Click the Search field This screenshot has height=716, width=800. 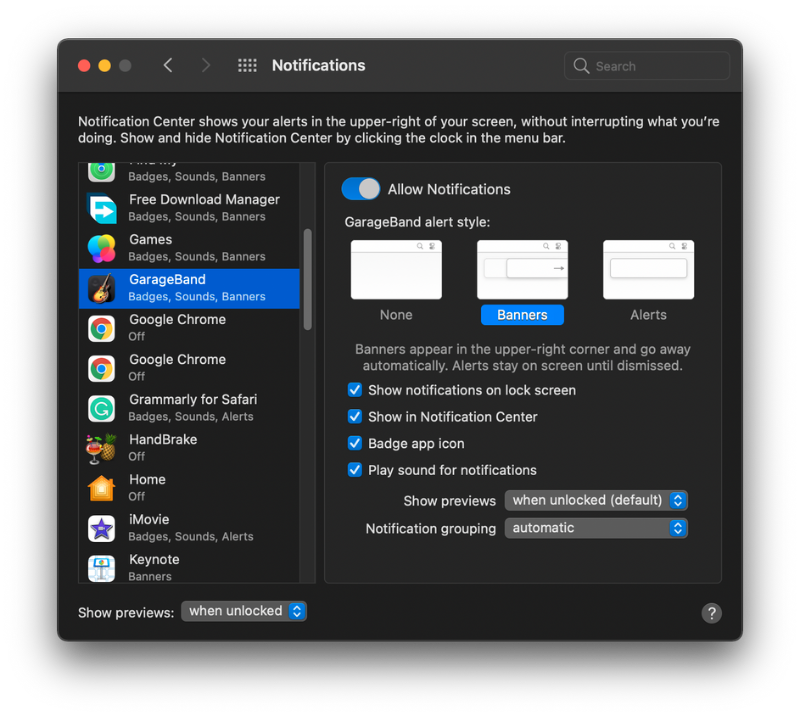(x=646, y=65)
